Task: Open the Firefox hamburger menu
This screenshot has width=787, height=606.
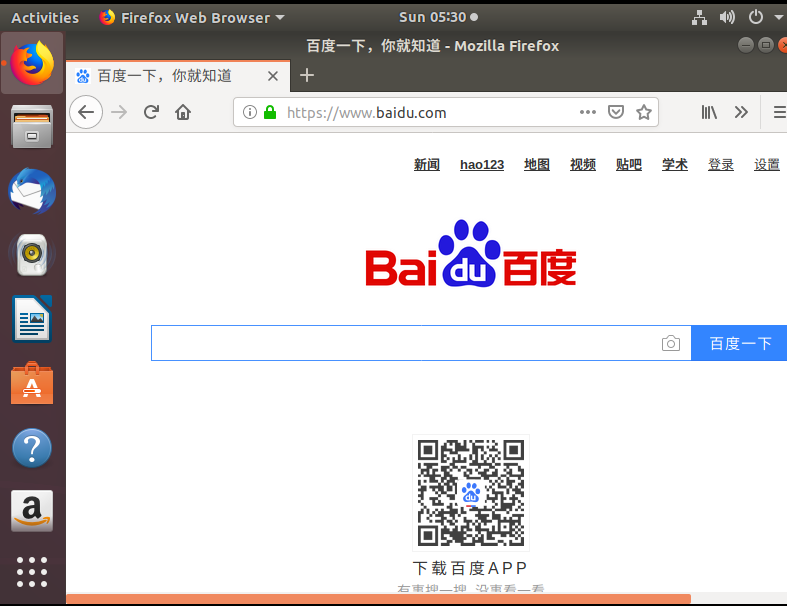Action: click(x=779, y=112)
